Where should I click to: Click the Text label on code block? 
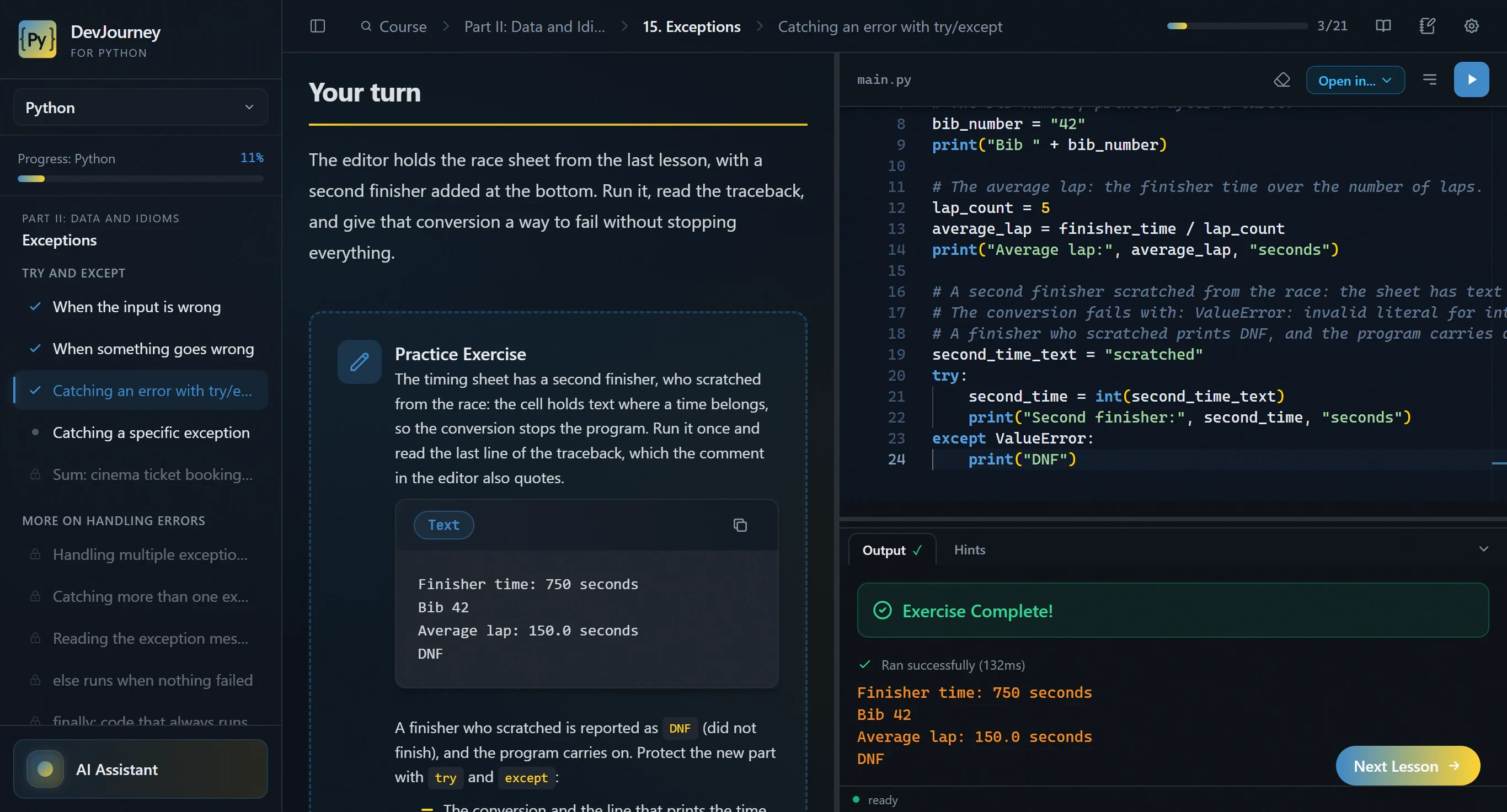click(x=443, y=525)
